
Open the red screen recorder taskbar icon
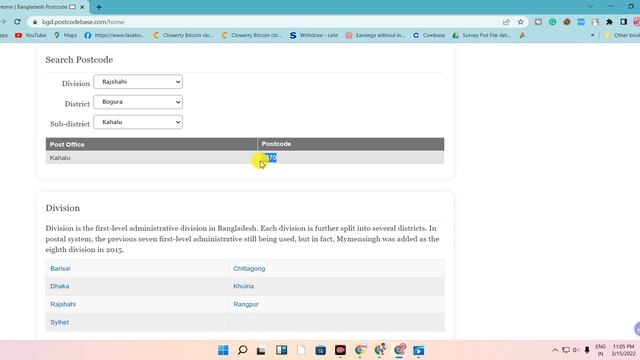coord(340,350)
